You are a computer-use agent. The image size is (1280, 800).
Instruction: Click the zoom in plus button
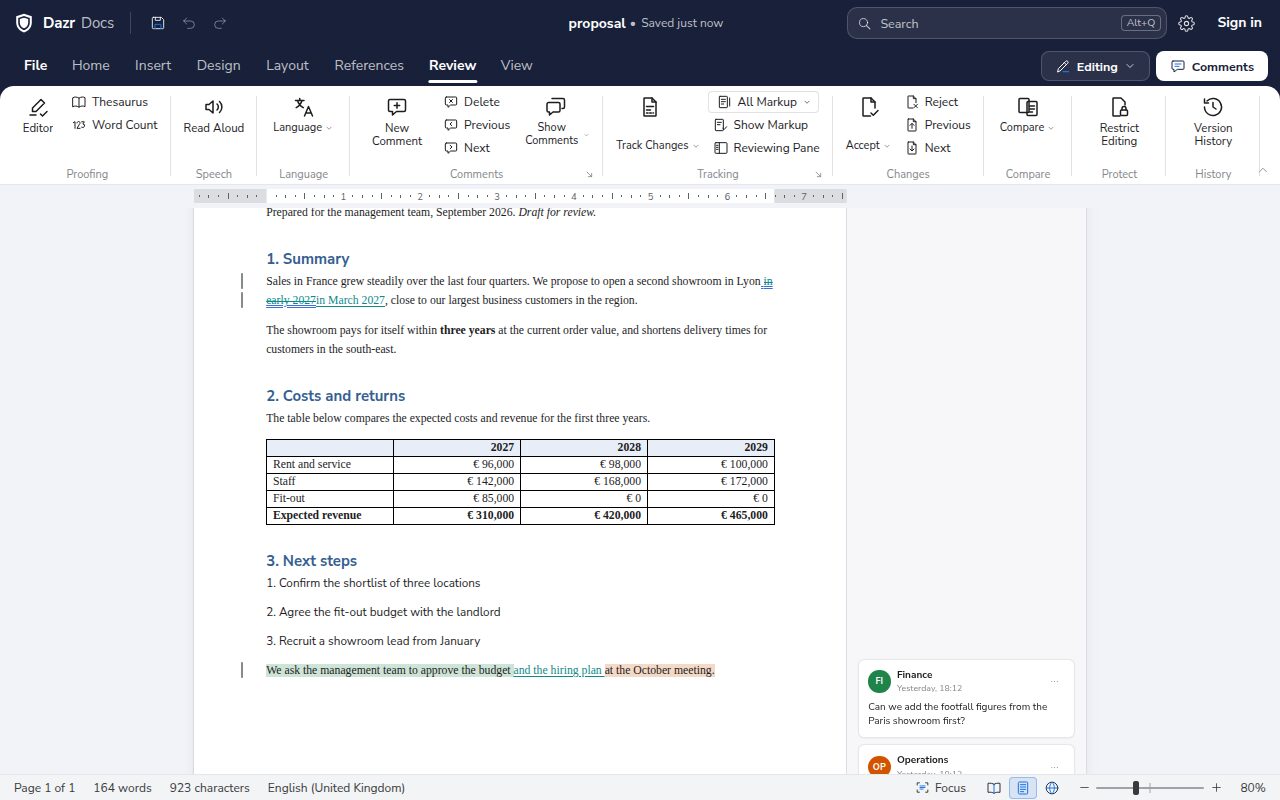coord(1216,788)
